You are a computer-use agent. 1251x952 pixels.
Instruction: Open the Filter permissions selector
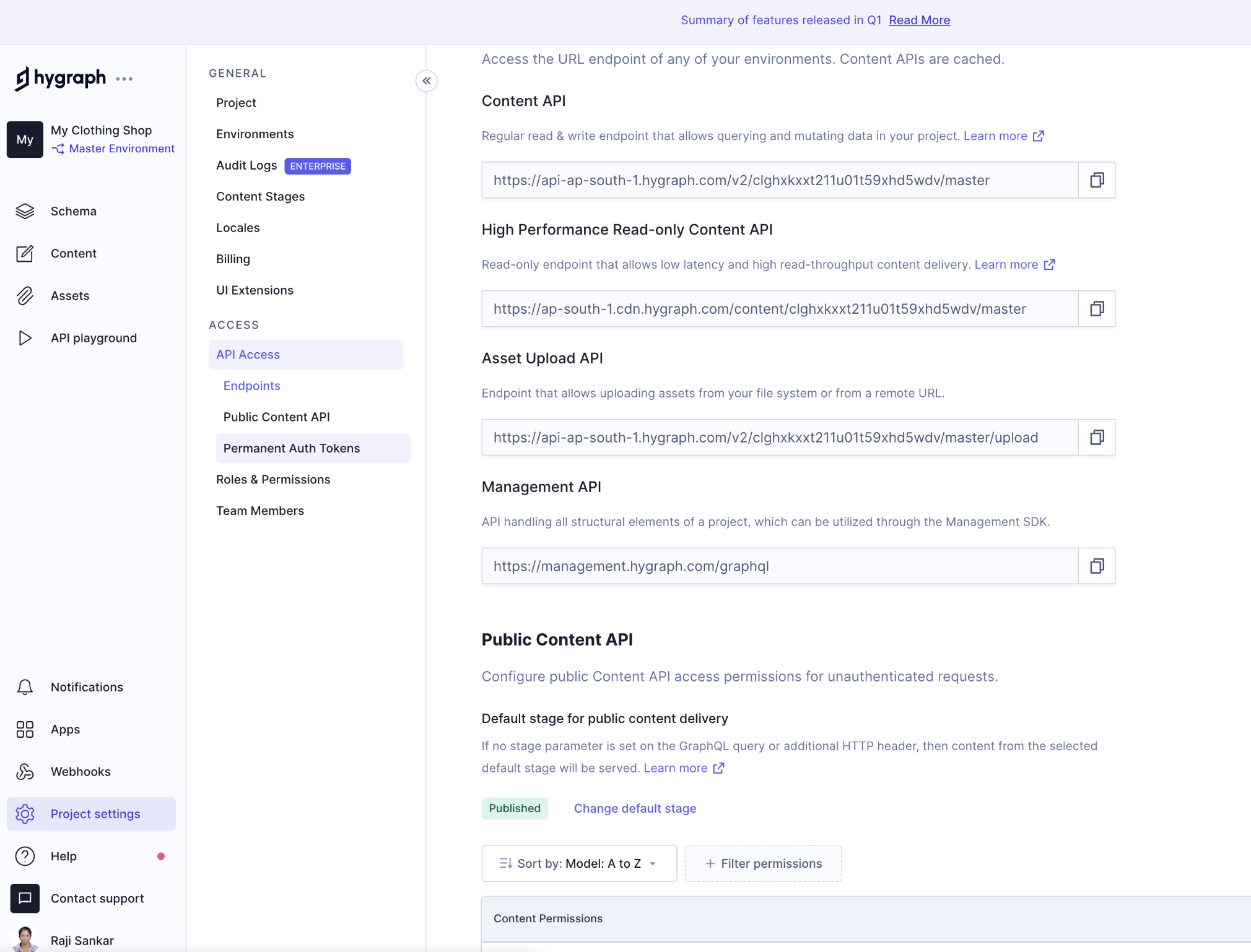(763, 863)
